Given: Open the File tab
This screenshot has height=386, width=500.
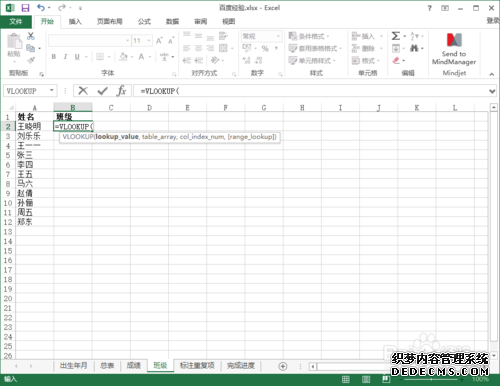Looking at the screenshot, I should [16, 22].
